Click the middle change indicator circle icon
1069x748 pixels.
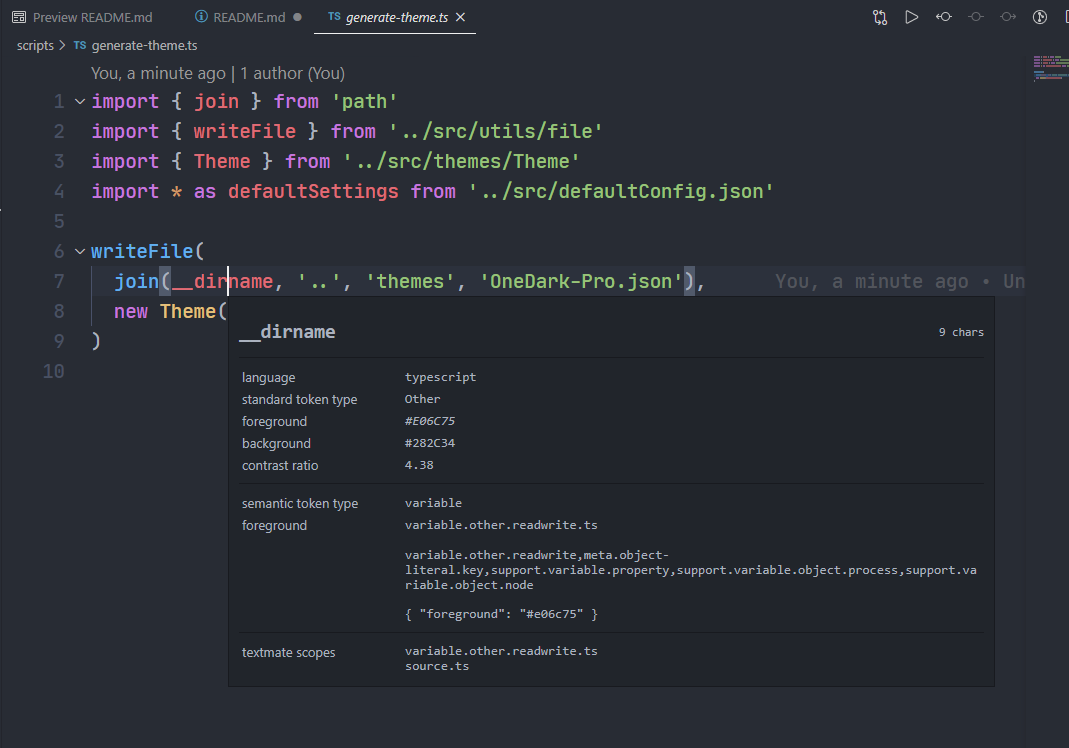coord(976,17)
